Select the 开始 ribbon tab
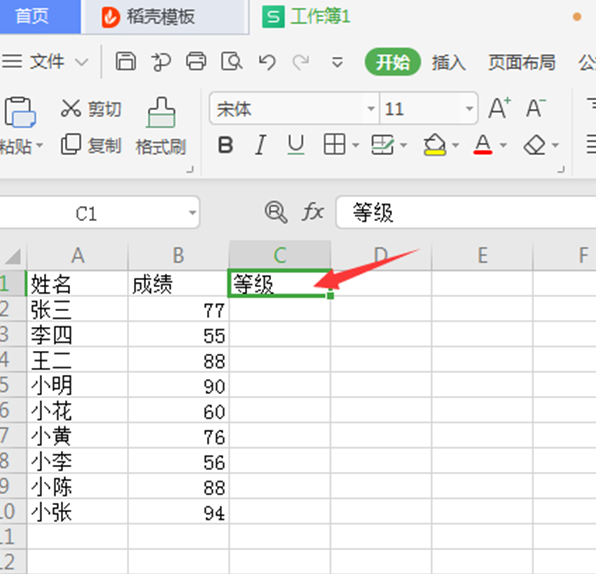 click(393, 62)
